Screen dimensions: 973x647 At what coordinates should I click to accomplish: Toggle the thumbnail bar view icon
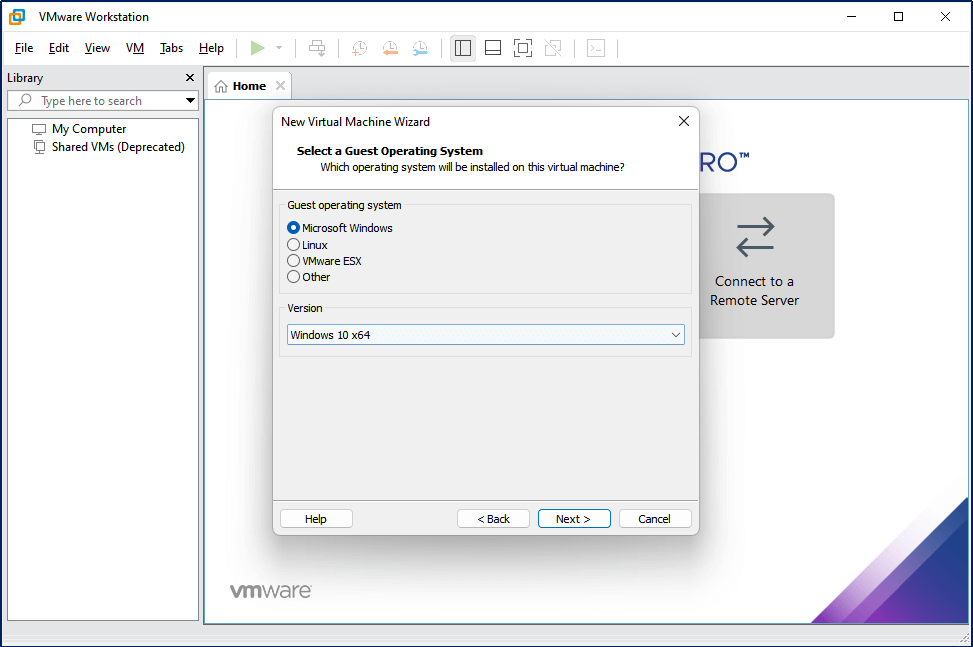pos(492,48)
